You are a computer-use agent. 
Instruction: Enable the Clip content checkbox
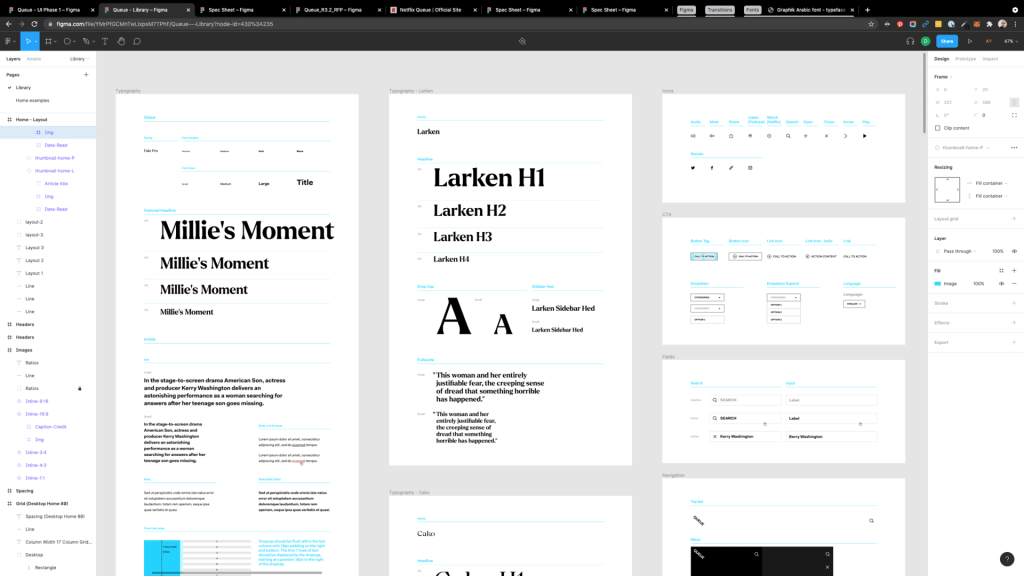(937, 128)
